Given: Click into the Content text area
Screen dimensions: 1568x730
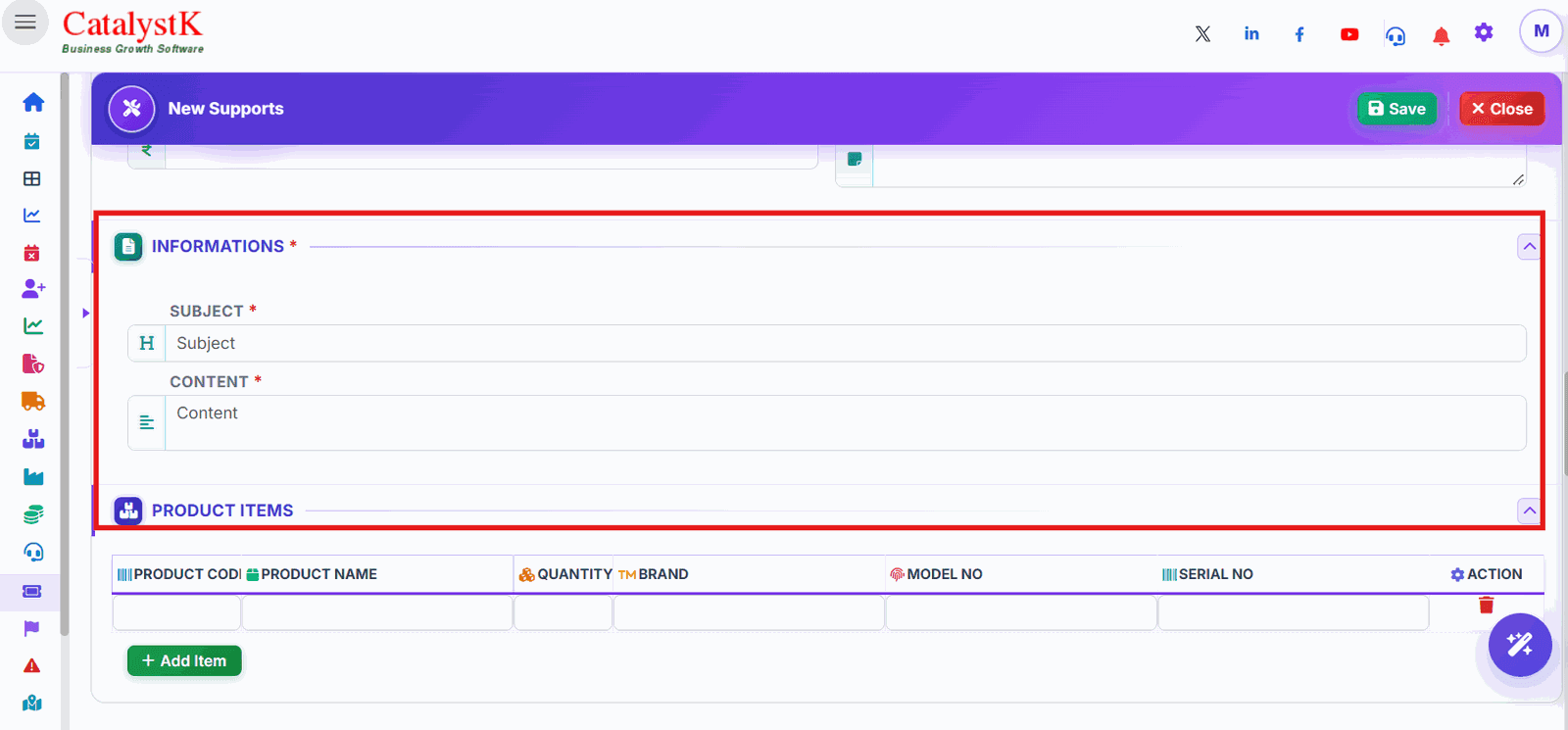Looking at the screenshot, I should coord(845,423).
